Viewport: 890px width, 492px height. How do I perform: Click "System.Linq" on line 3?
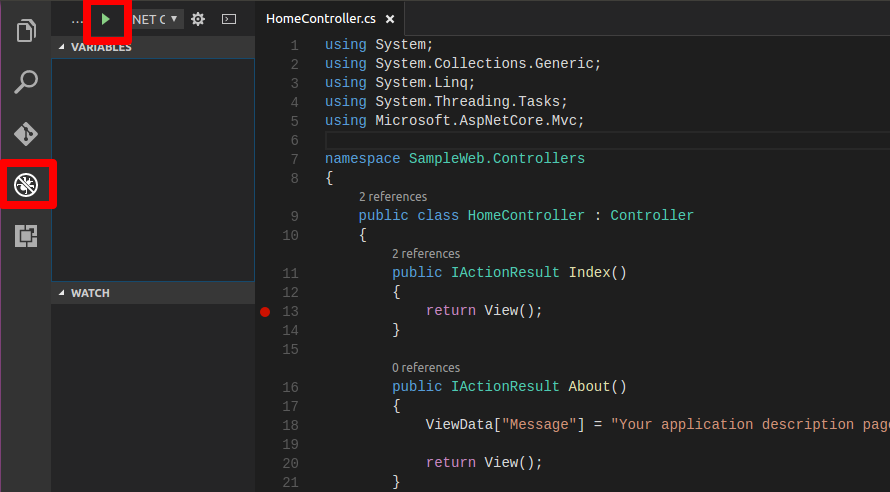click(x=421, y=83)
